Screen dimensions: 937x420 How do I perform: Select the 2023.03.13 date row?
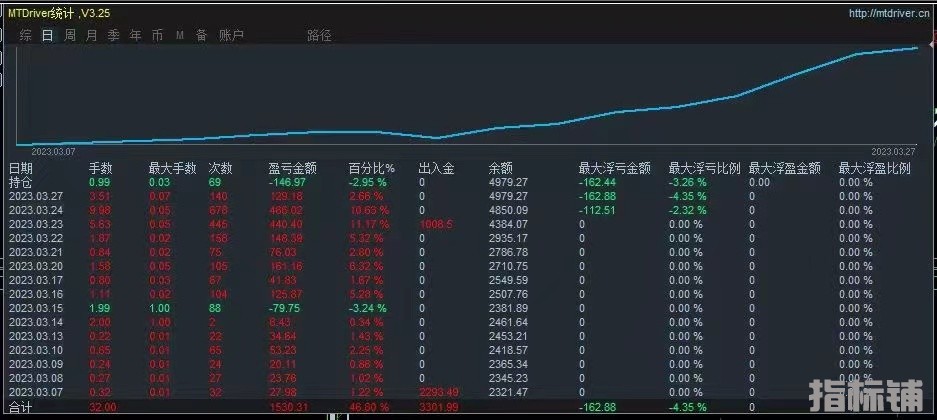point(36,336)
